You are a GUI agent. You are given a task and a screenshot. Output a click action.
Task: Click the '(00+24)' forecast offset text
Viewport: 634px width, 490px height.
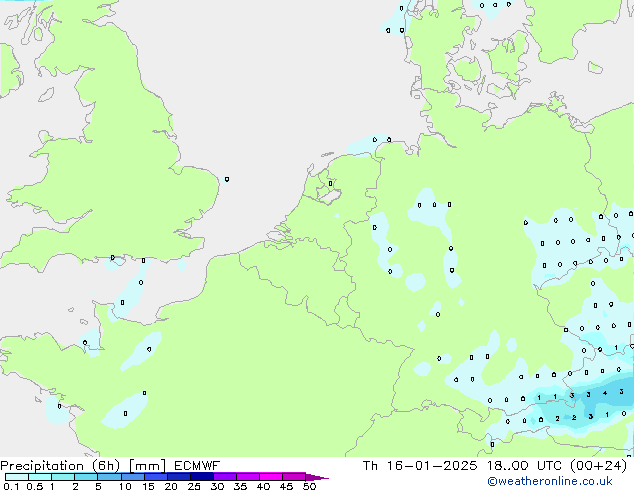598,466
